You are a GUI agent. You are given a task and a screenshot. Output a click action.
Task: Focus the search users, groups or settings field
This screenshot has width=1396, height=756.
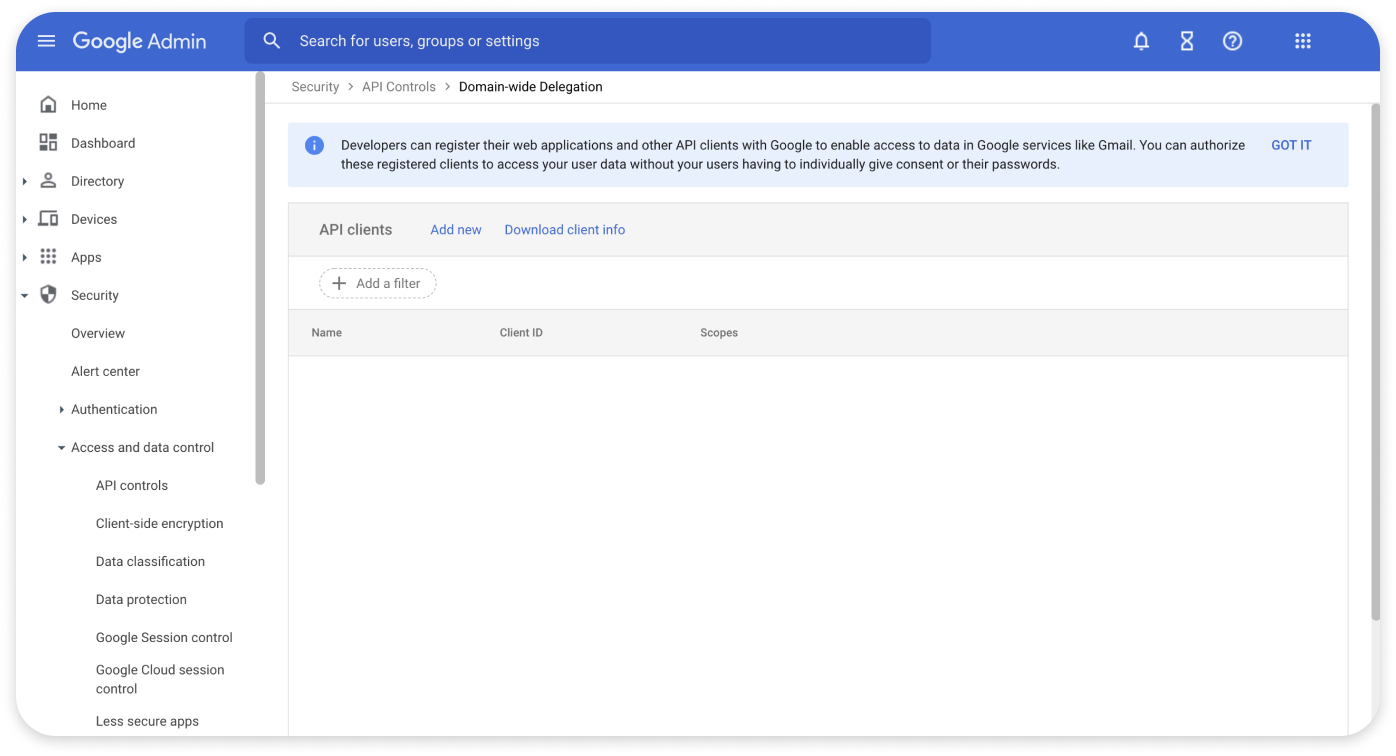(x=588, y=41)
